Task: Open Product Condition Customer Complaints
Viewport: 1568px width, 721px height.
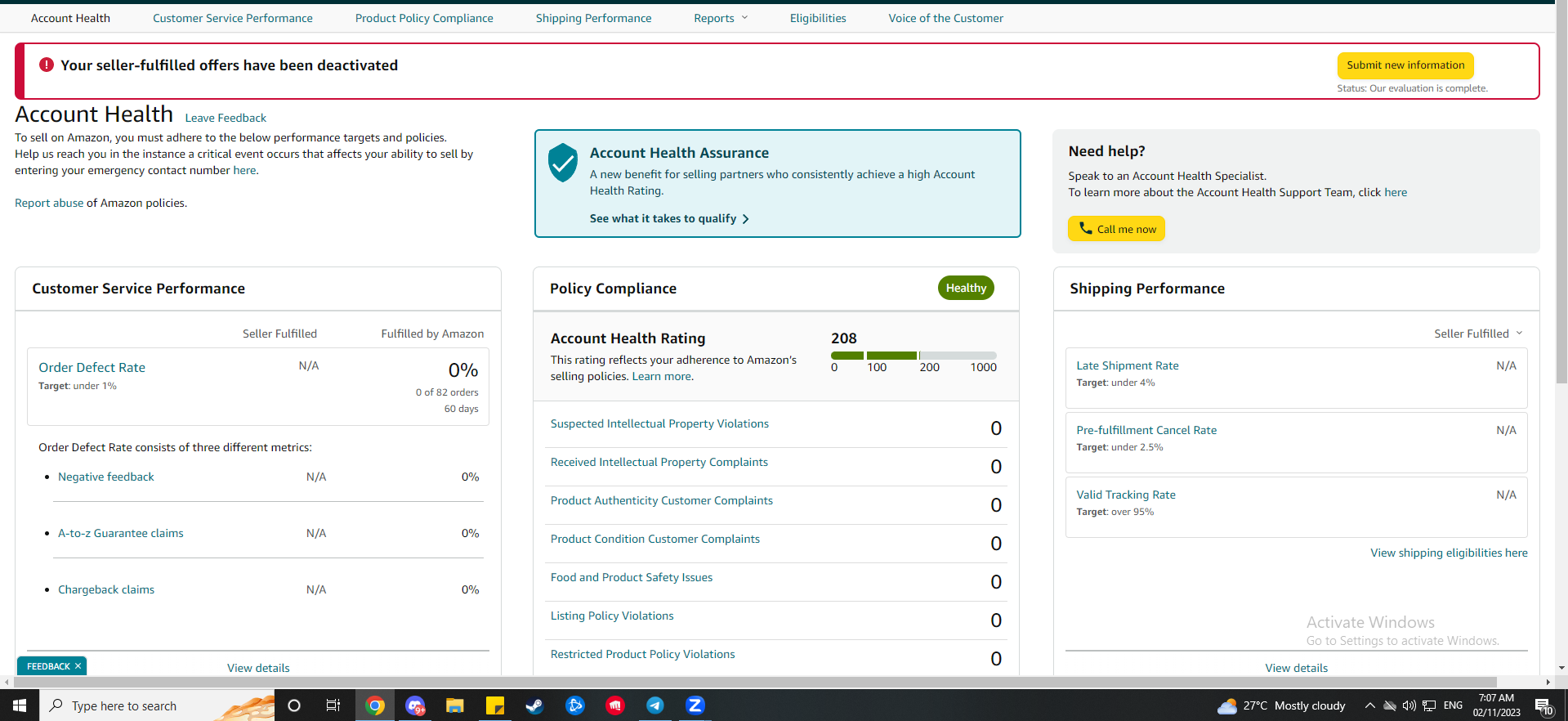Action: coord(655,539)
